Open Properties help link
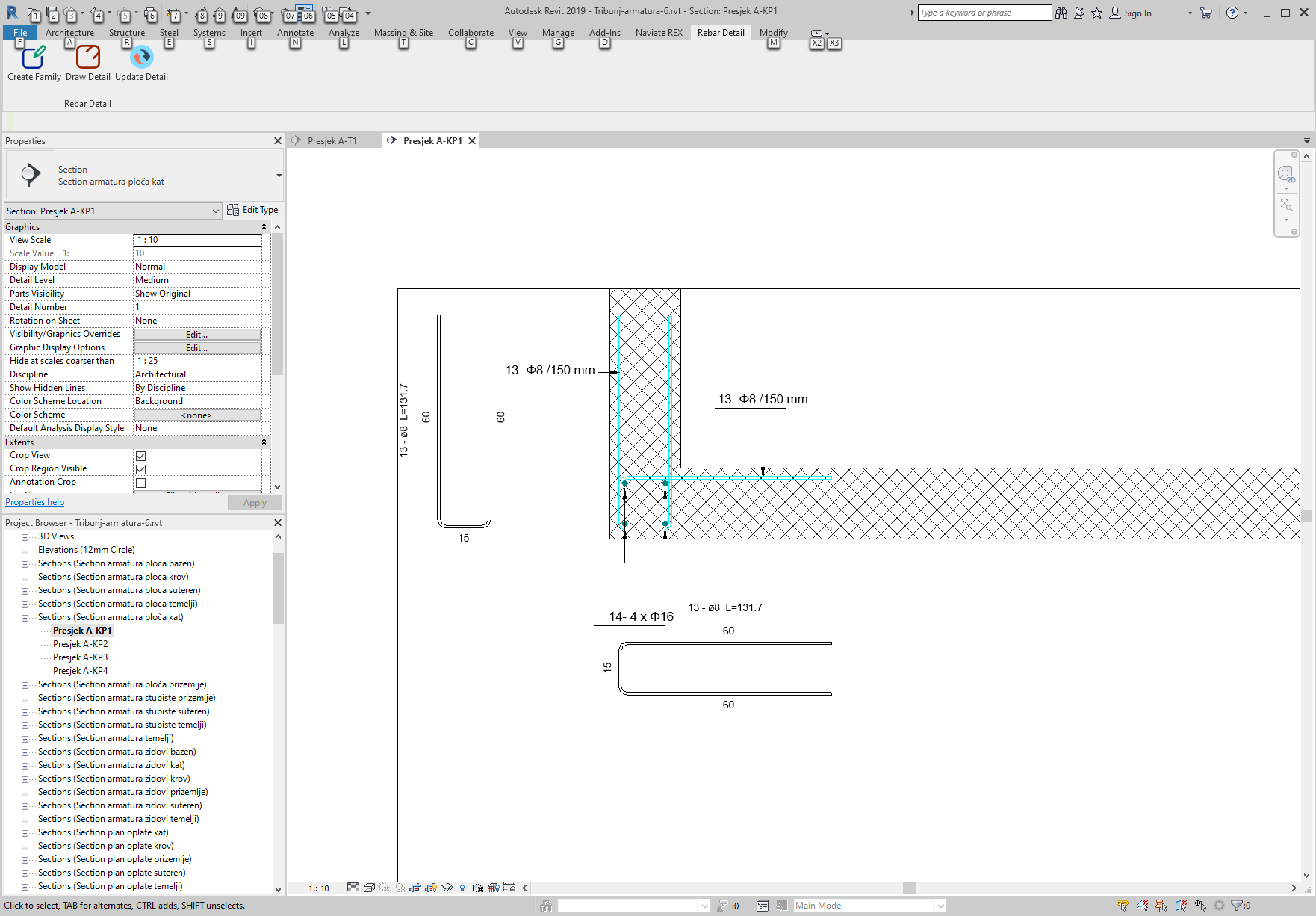This screenshot has height=916, width=1316. (x=34, y=501)
